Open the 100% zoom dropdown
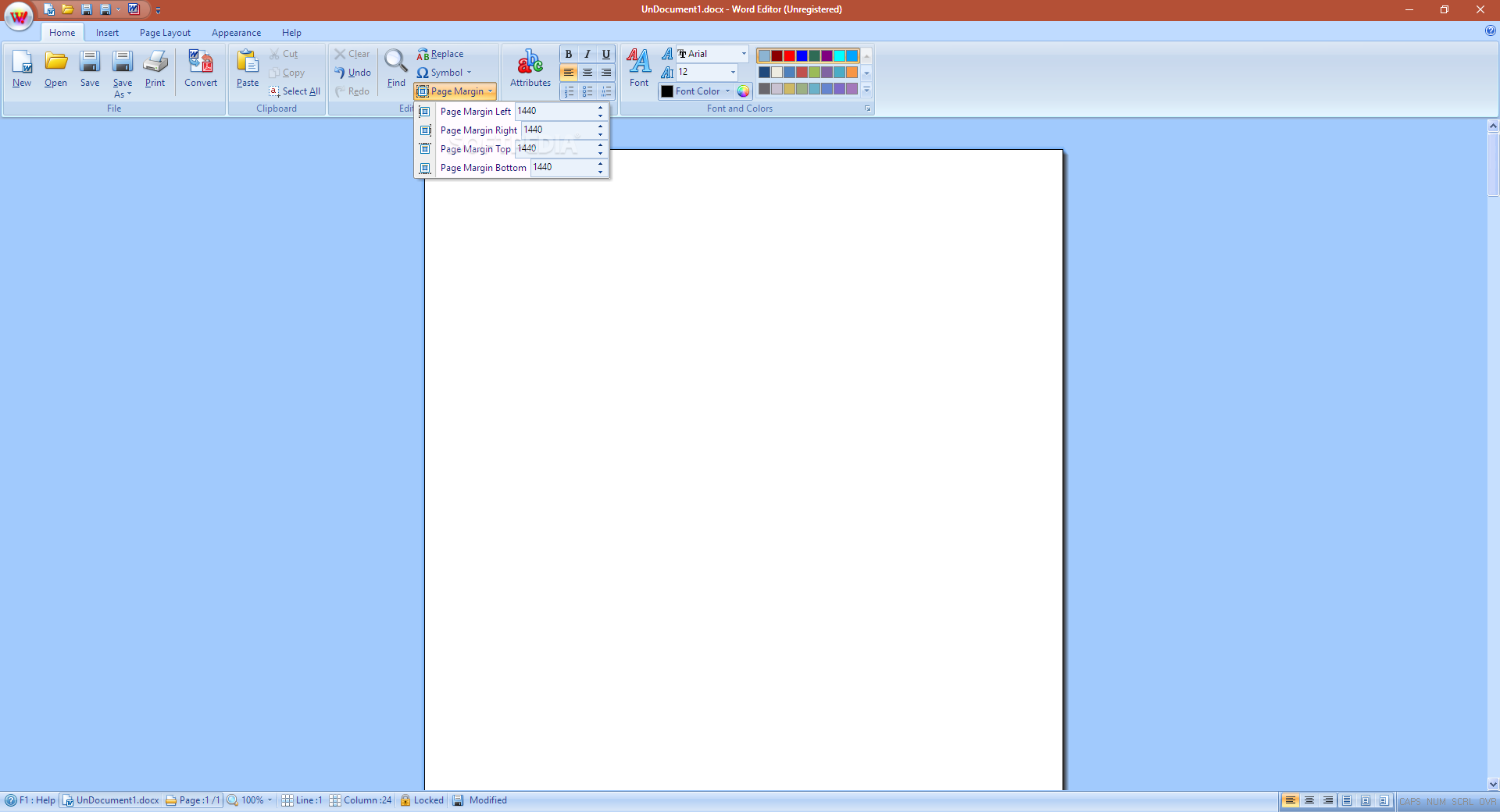 (270, 800)
